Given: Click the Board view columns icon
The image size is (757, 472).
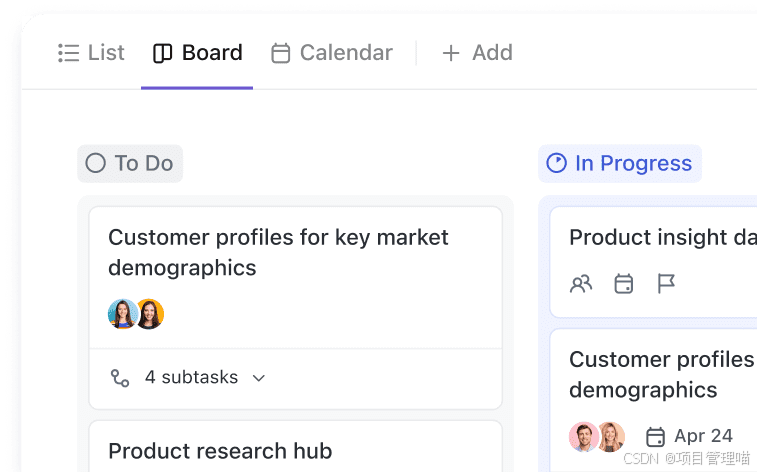Looking at the screenshot, I should 162,53.
